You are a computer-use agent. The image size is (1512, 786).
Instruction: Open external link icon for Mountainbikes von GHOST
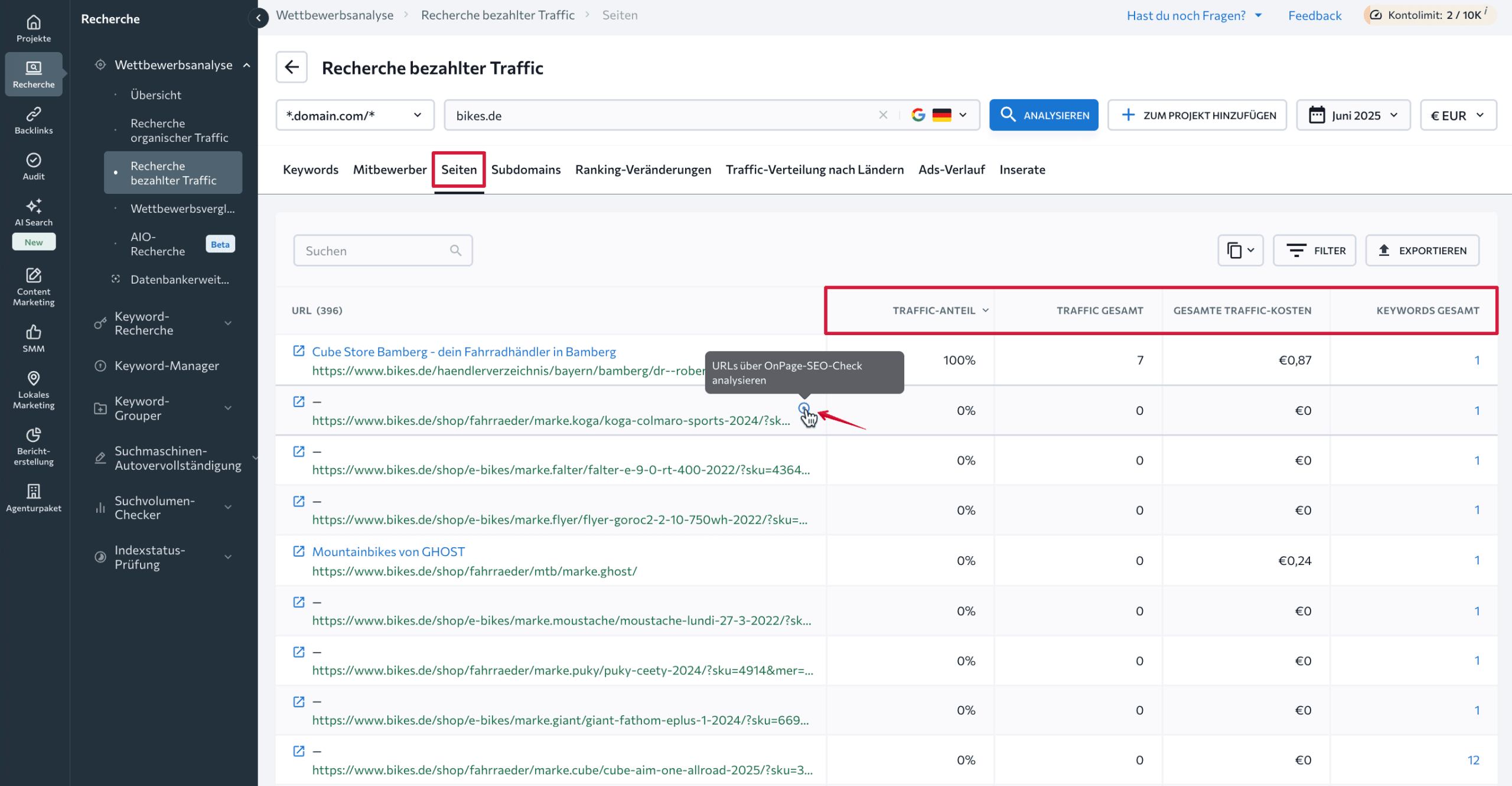[299, 551]
